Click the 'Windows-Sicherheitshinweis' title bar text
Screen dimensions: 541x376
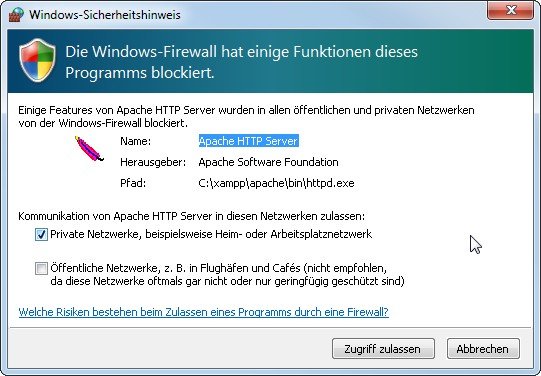(105, 15)
